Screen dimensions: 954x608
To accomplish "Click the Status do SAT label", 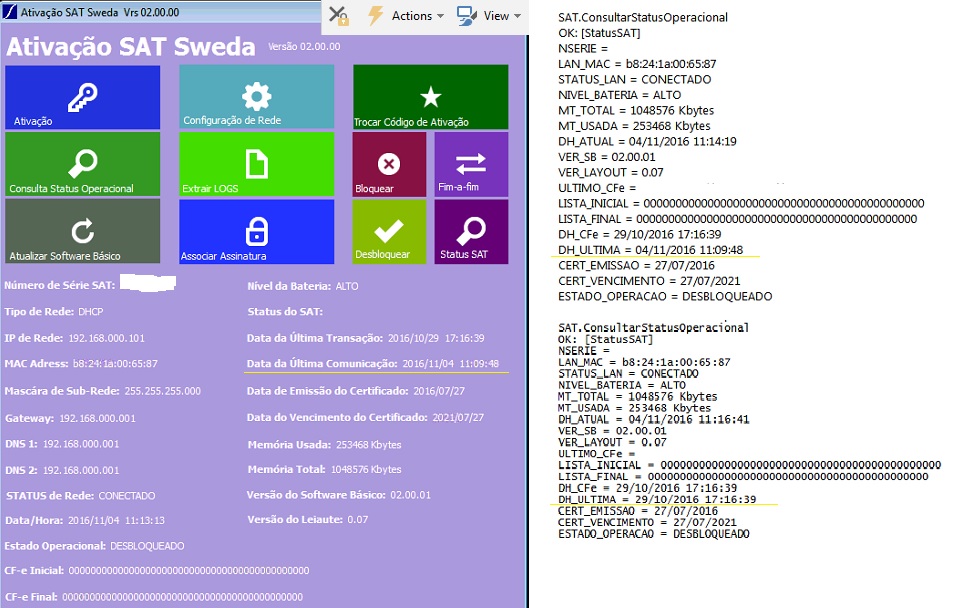I will [285, 312].
